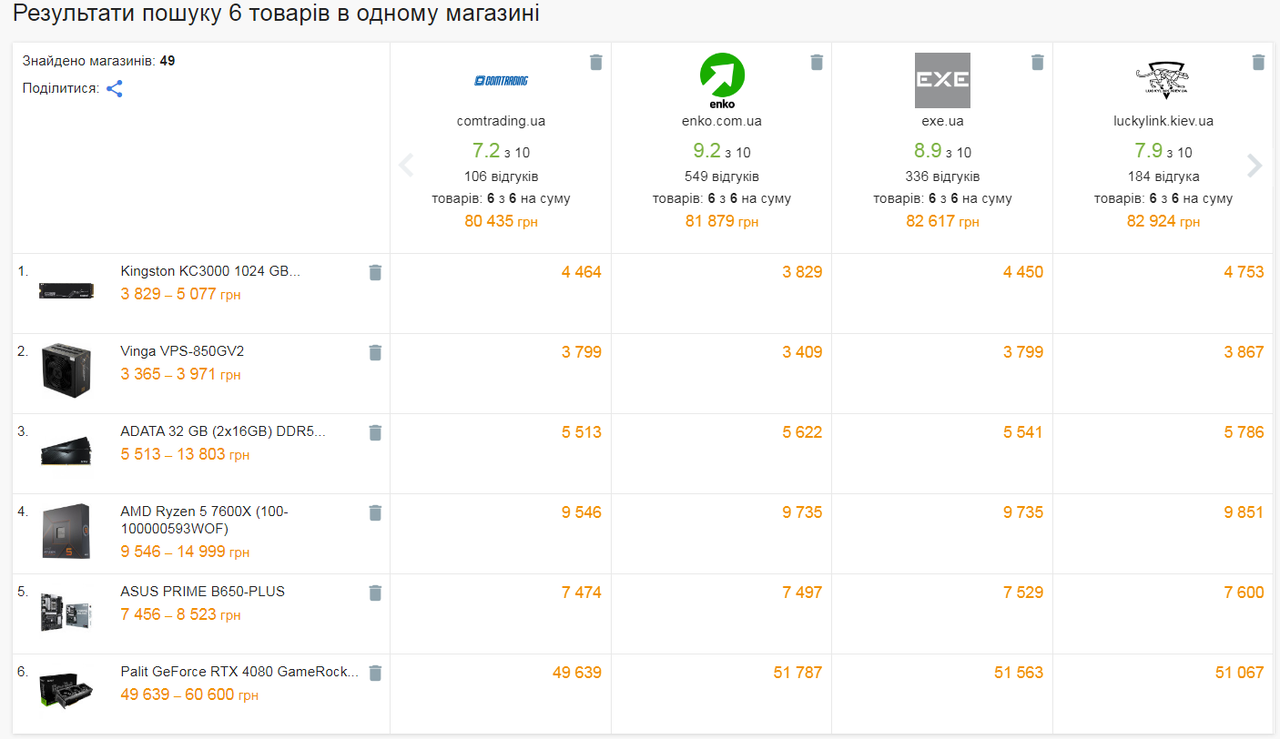
Task: Click the 7.2 з 10 rating of comtrading
Action: click(x=501, y=151)
